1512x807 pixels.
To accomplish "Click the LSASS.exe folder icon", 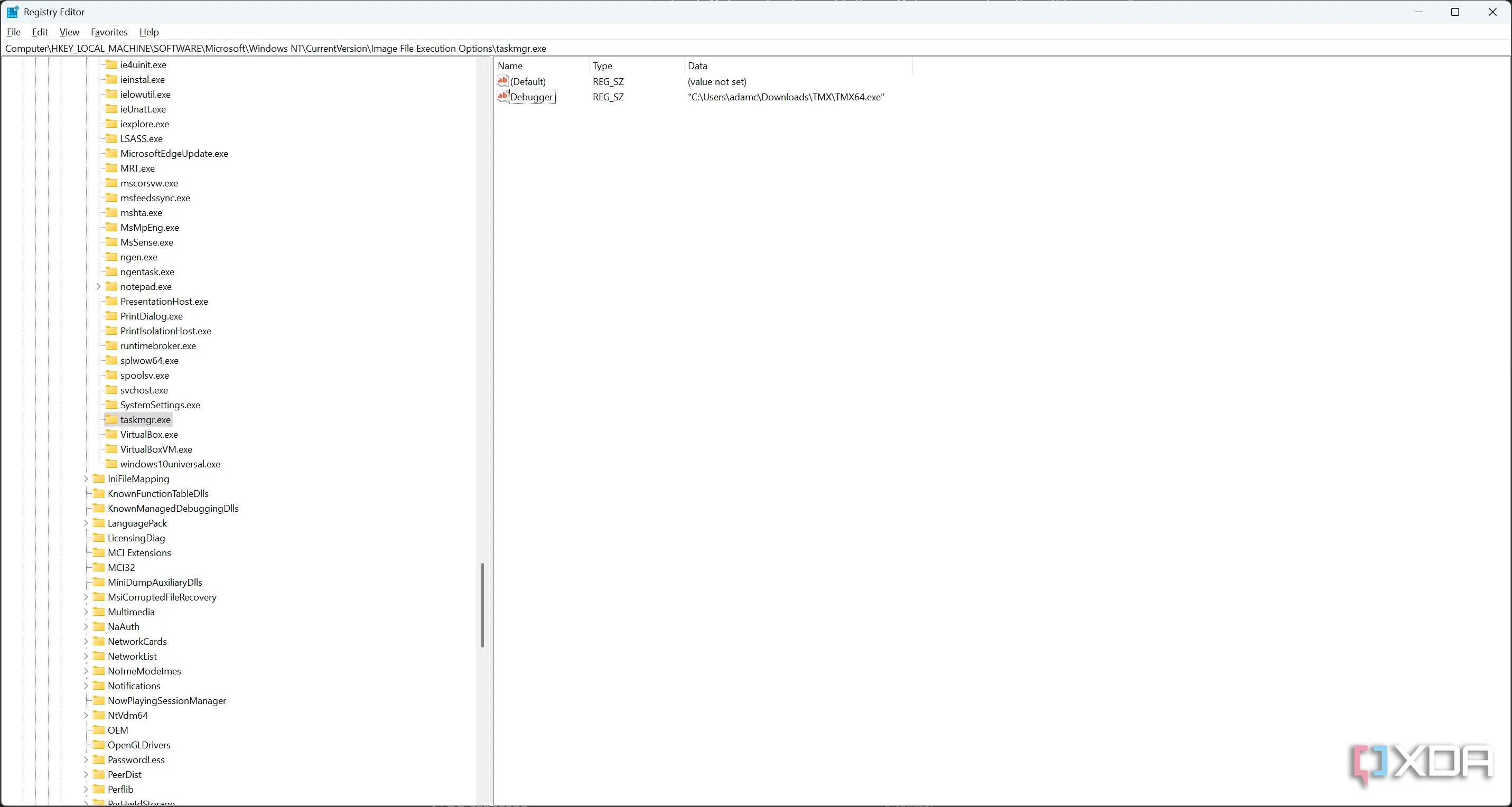I will 111,138.
